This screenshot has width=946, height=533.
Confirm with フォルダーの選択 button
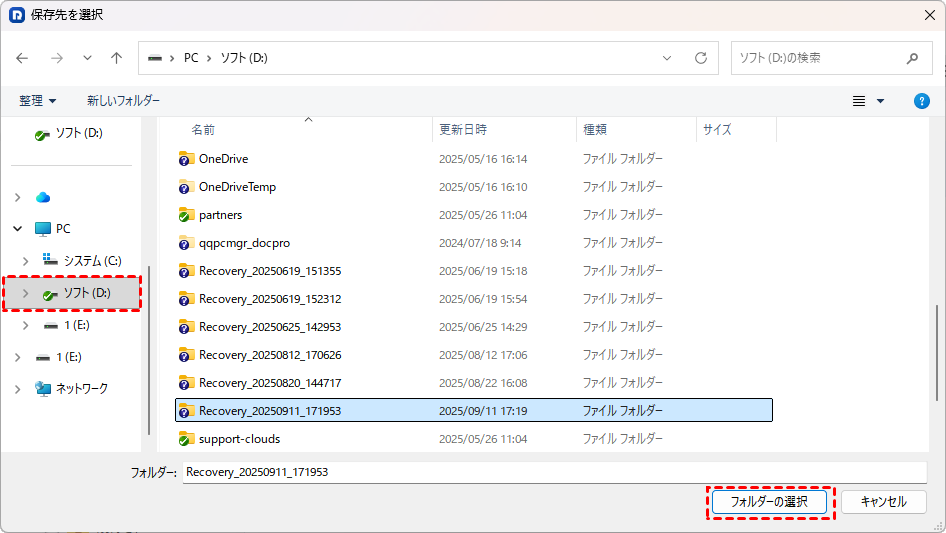769,502
